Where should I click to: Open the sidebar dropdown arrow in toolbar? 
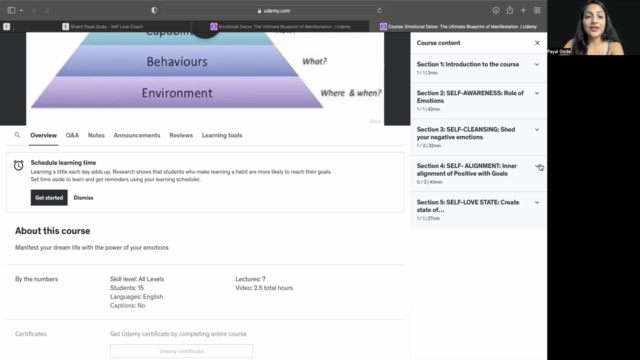(x=21, y=10)
